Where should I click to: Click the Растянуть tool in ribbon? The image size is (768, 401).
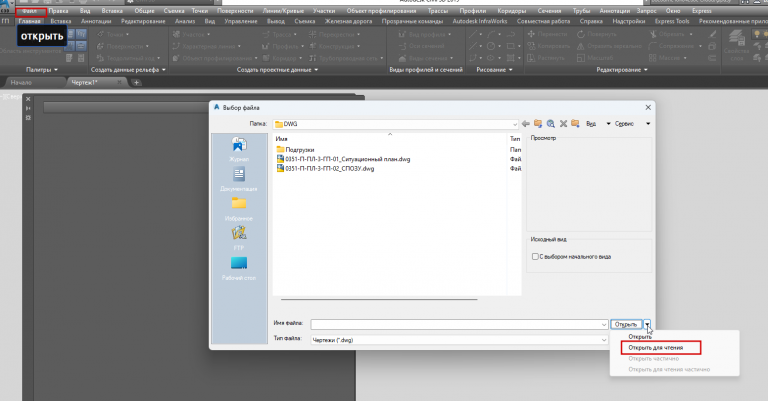(x=546, y=58)
